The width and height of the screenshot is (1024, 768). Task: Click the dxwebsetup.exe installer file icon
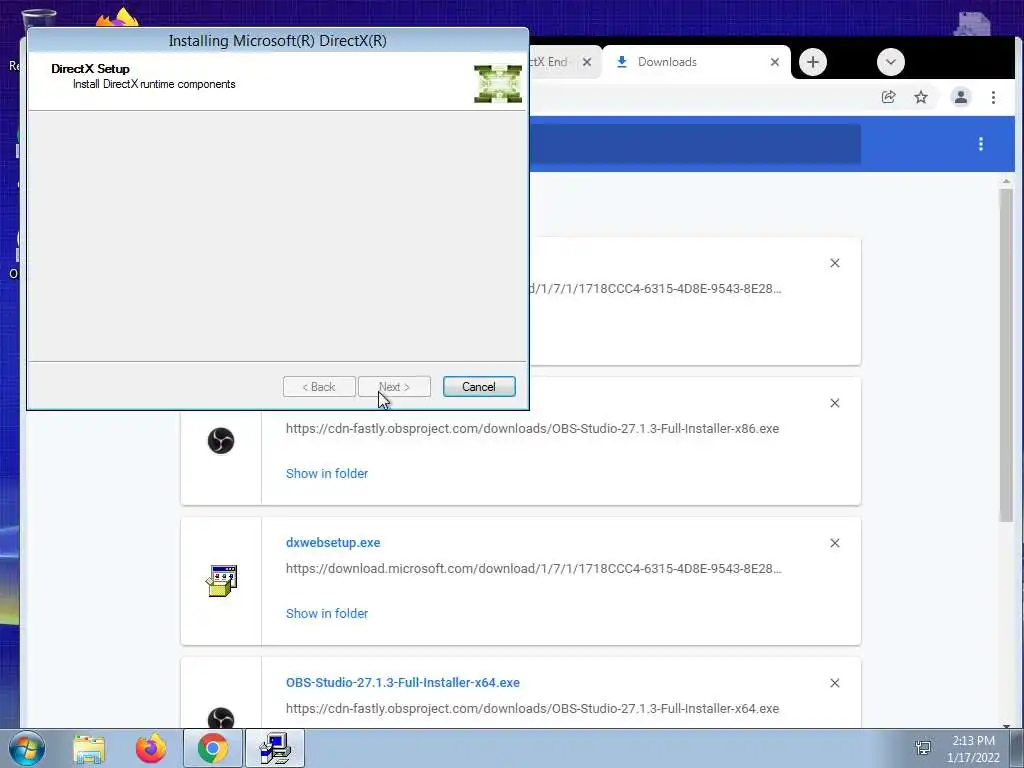pos(221,581)
